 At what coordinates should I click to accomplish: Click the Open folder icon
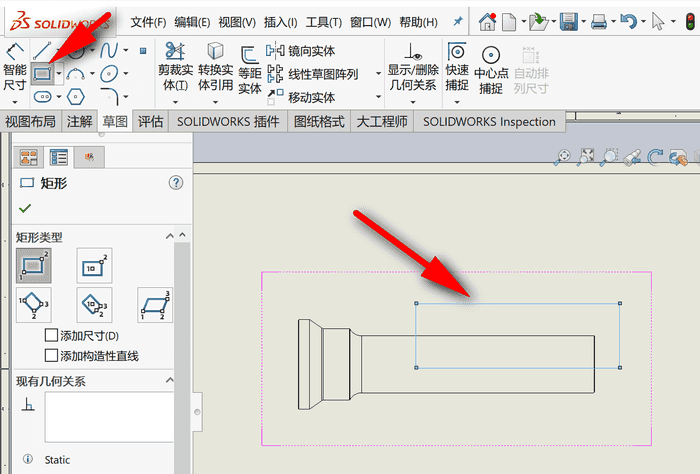point(538,21)
